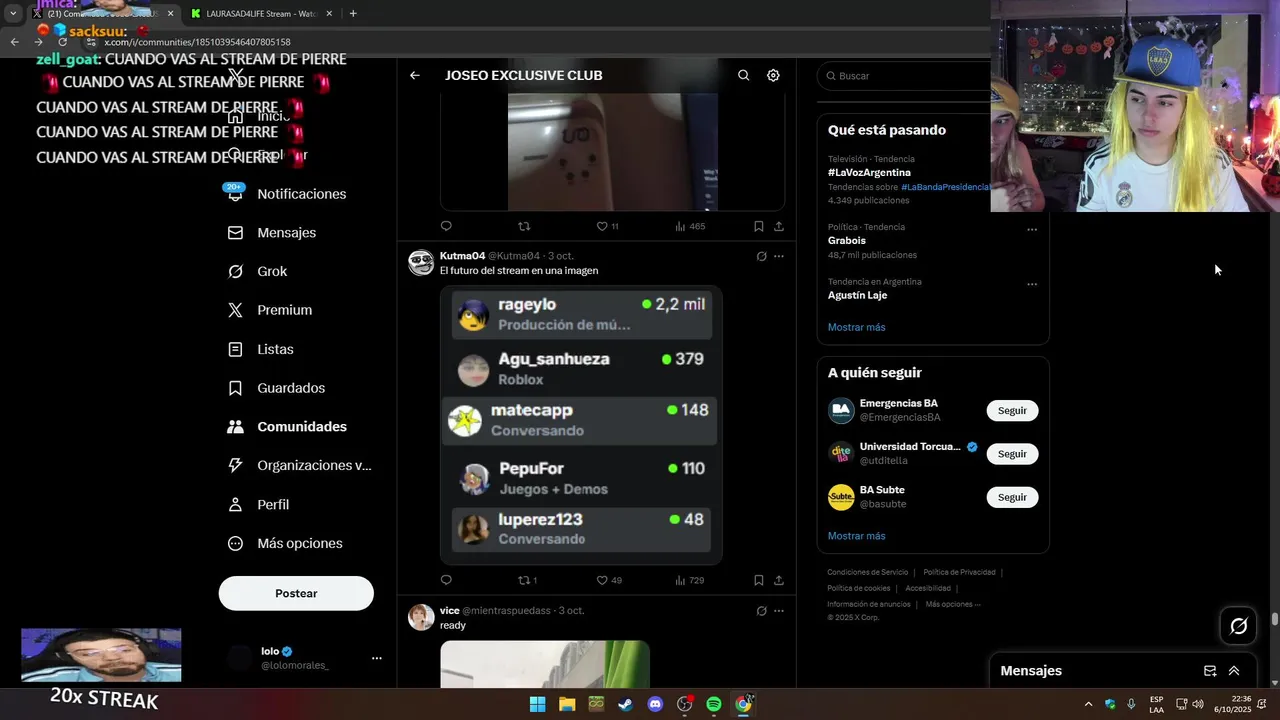Open floating Grok button
1280x720 pixels.
(x=1239, y=626)
